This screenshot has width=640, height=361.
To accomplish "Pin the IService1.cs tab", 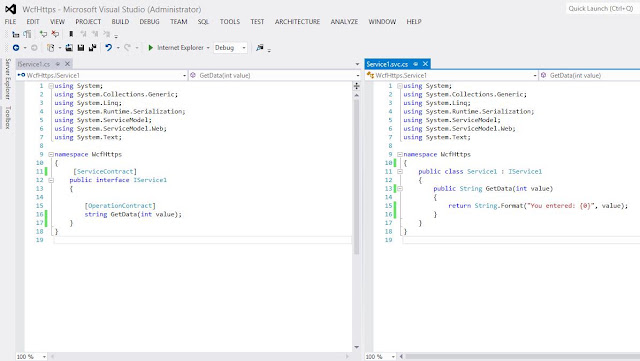I will click(x=58, y=64).
